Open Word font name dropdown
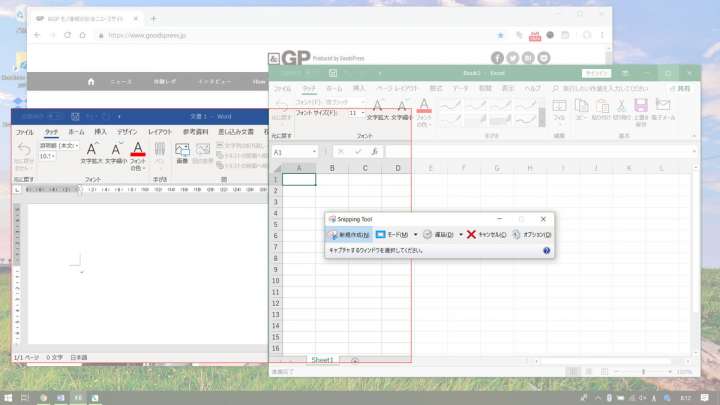720x405 pixels. 77,146
